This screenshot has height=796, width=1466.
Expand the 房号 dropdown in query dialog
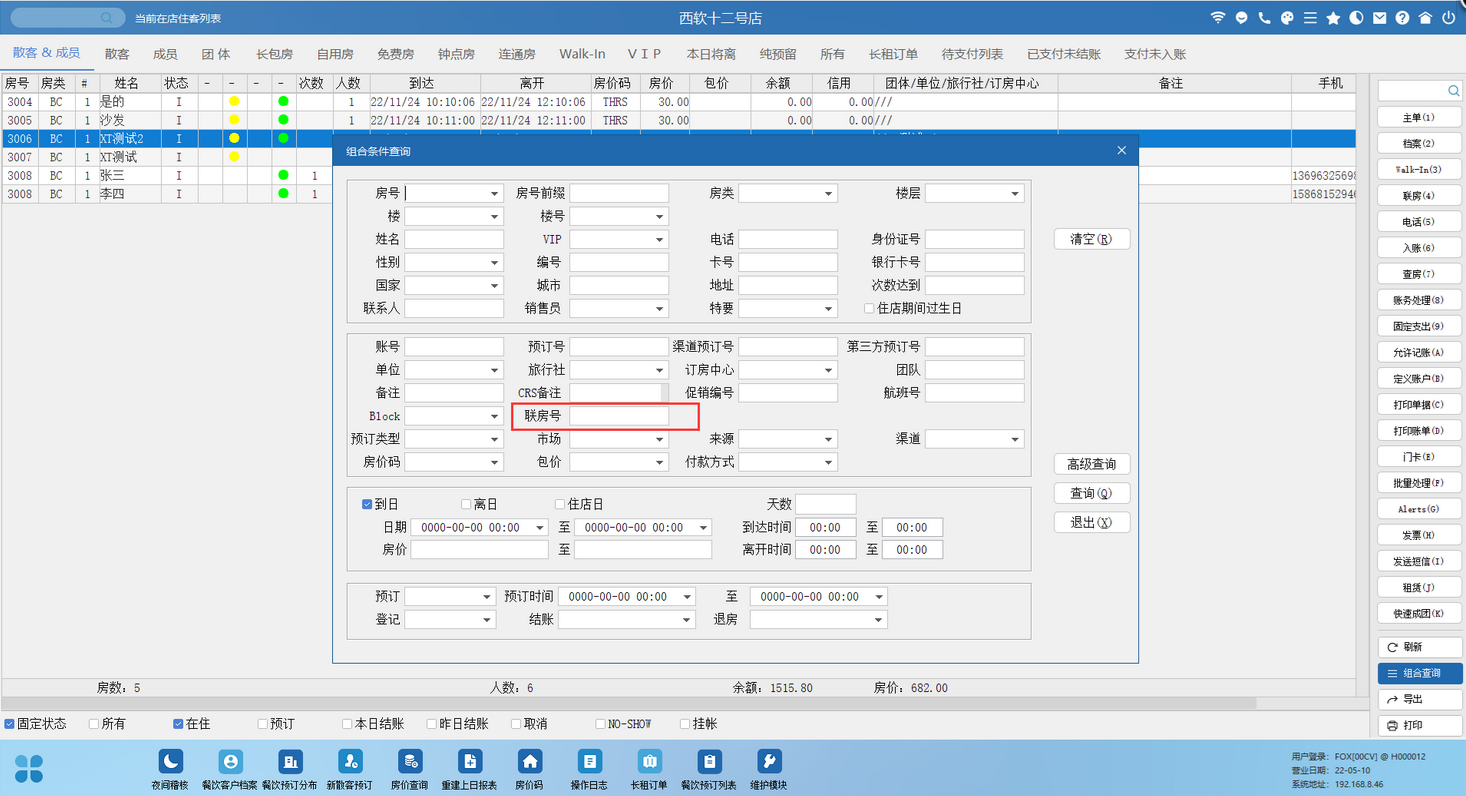[495, 194]
